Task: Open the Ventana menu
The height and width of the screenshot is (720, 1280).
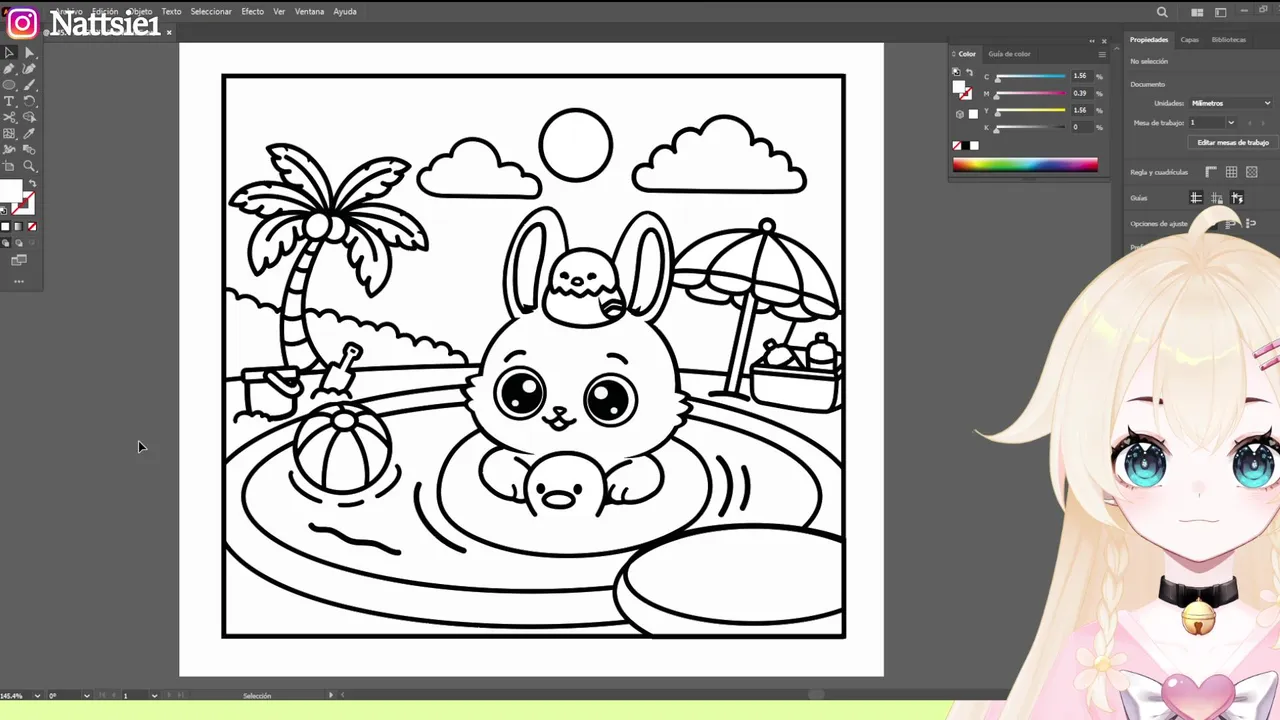Action: (x=309, y=12)
